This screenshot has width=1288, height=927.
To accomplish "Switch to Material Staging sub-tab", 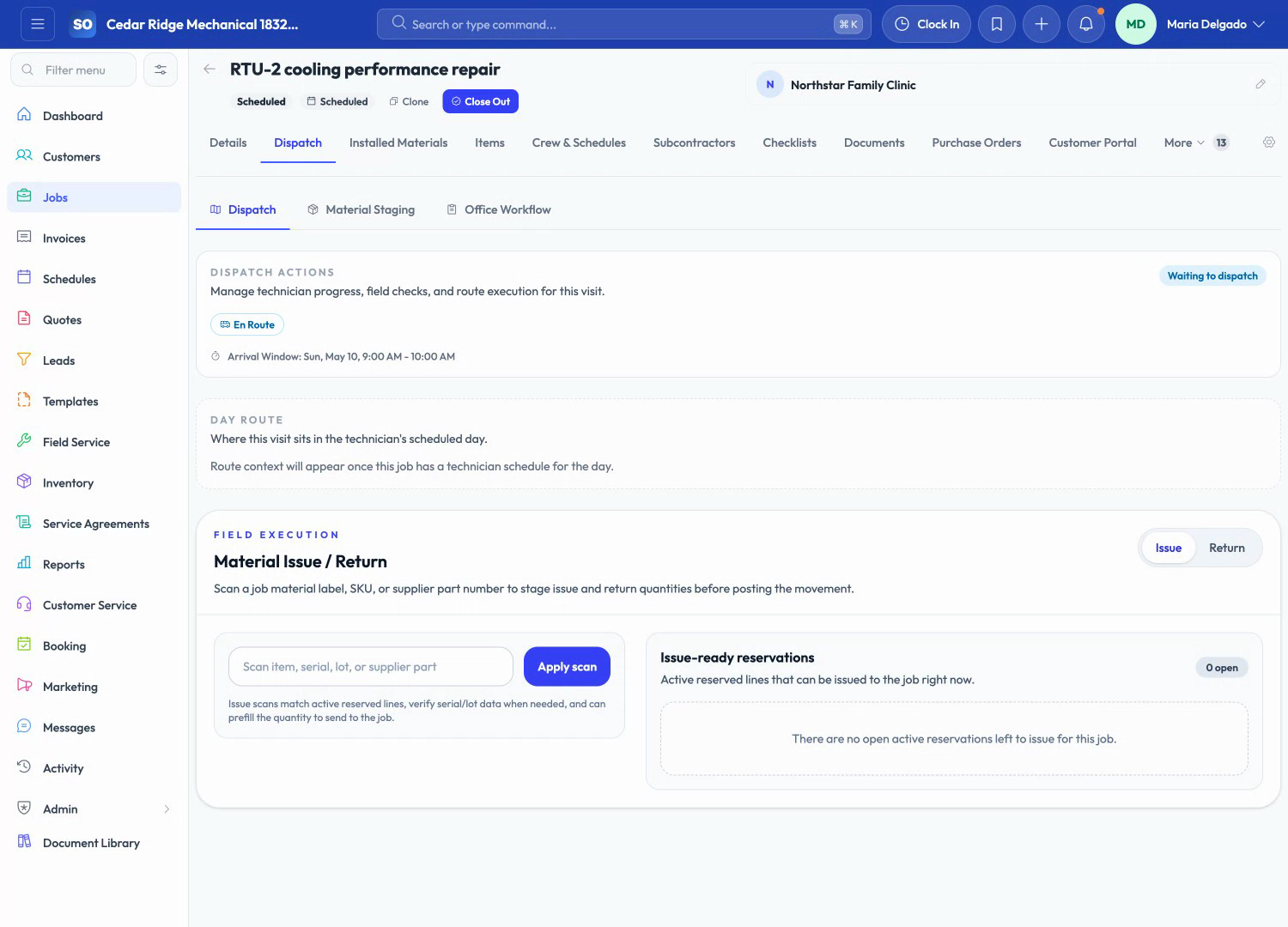I will 361,209.
